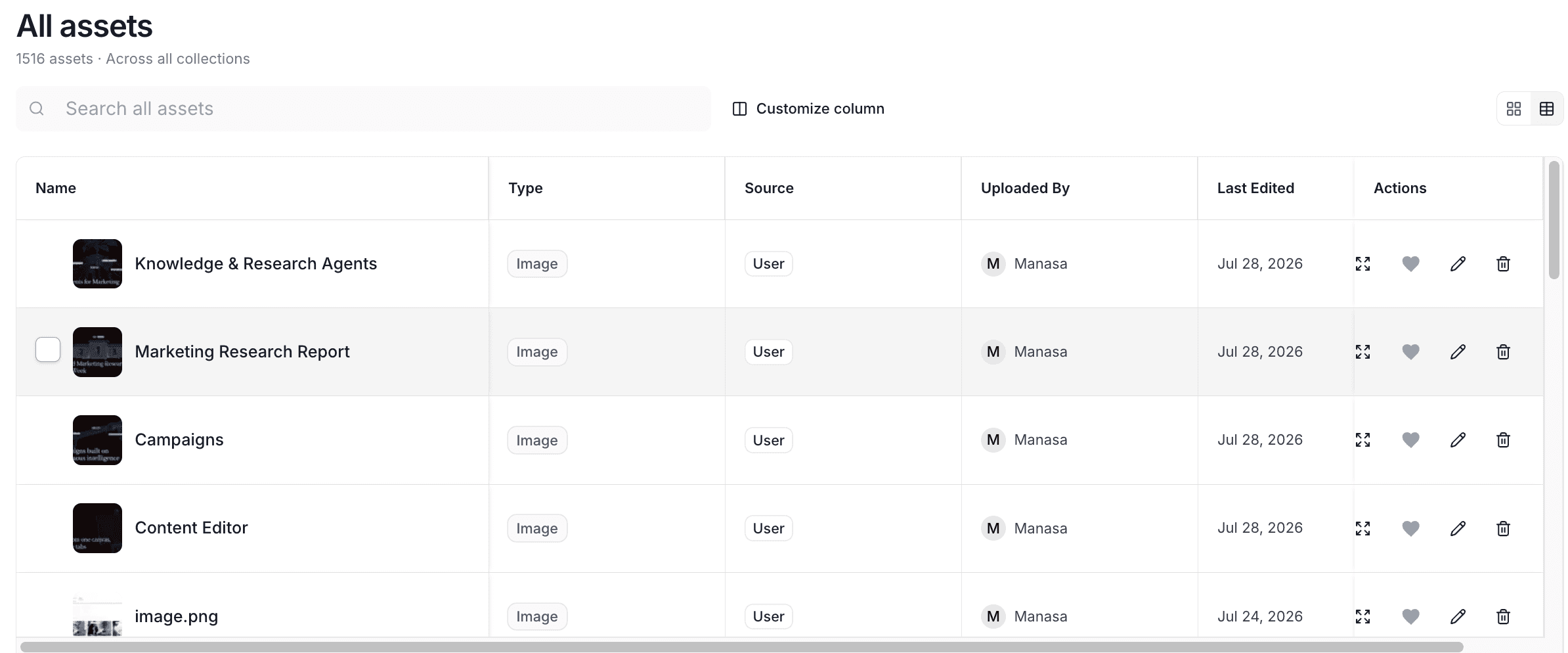Delete the Content Editor asset

[x=1503, y=528]
